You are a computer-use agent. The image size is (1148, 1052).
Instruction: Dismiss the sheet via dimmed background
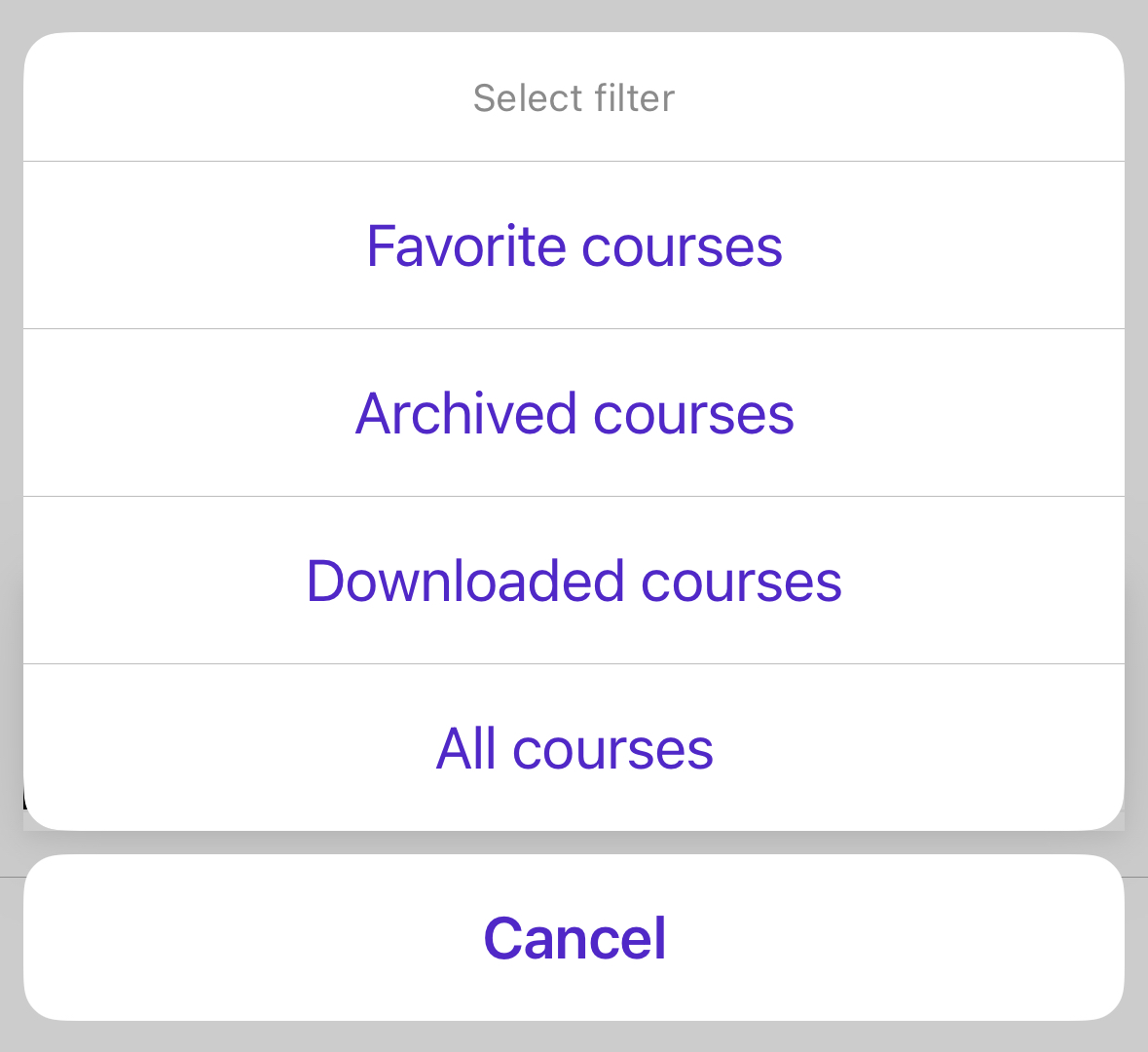(574, 15)
